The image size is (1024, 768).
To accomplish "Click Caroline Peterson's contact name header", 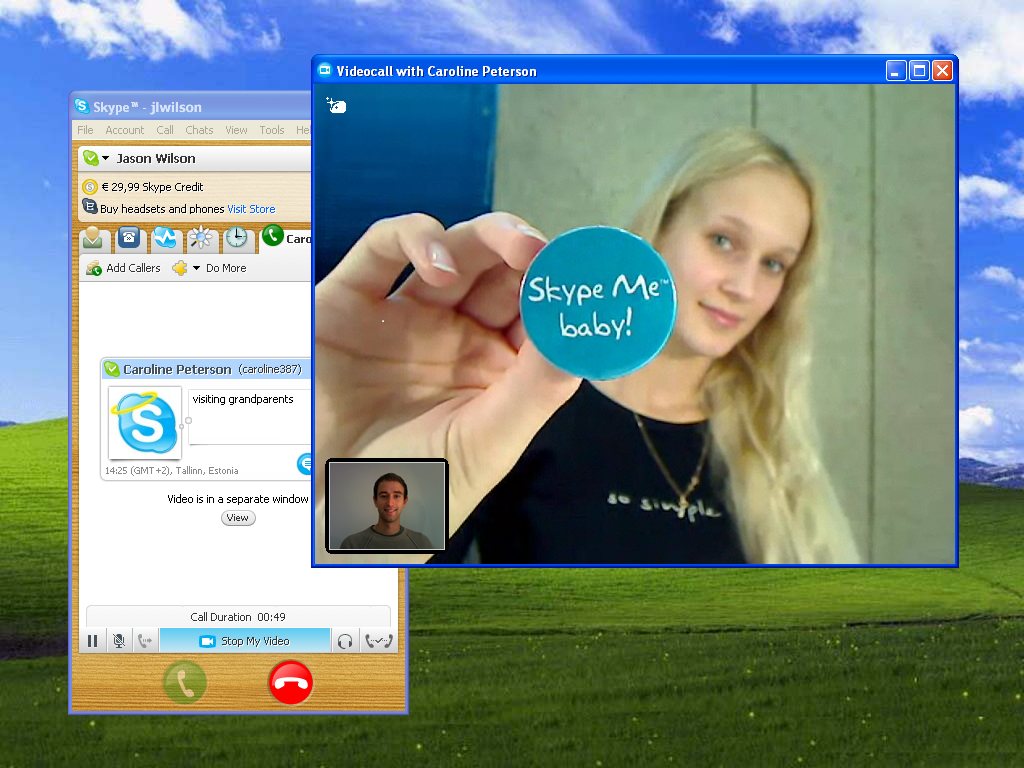I will click(x=177, y=370).
